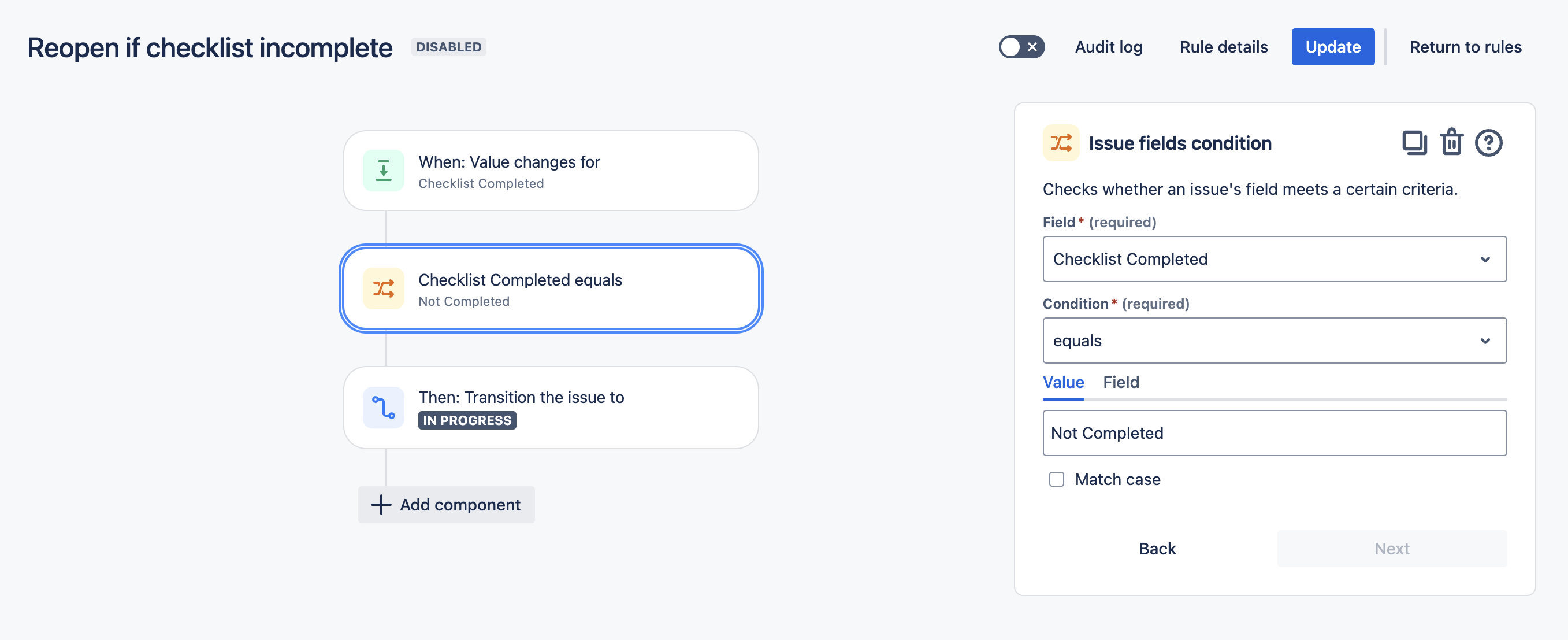Open the help question mark icon
The height and width of the screenshot is (640, 1568).
click(x=1488, y=143)
